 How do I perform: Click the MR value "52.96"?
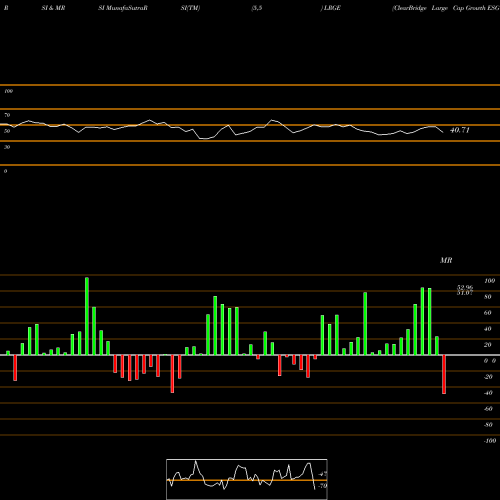[465, 287]
